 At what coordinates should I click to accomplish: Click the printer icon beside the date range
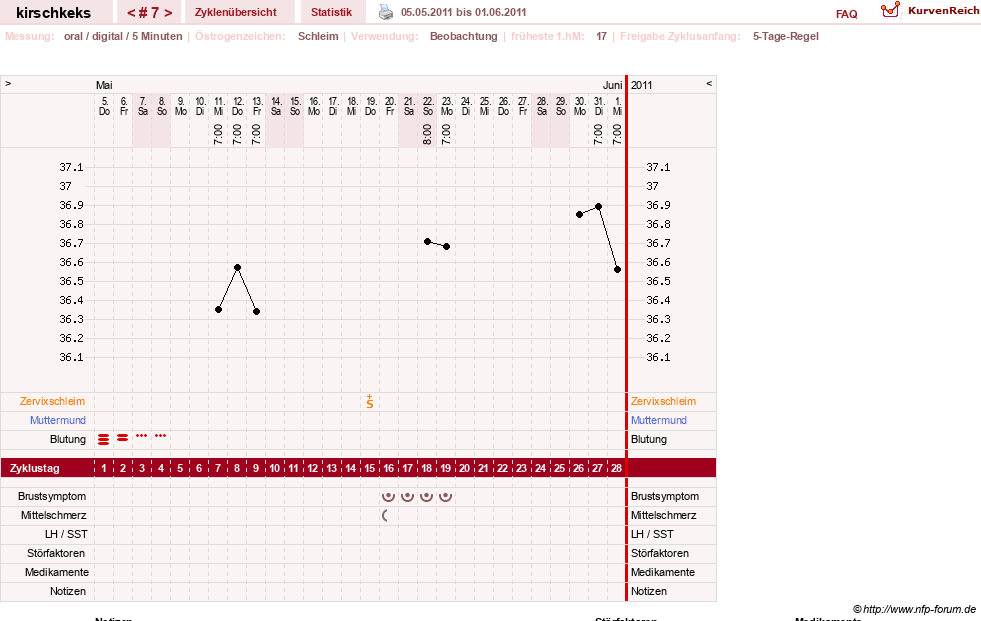click(x=386, y=12)
